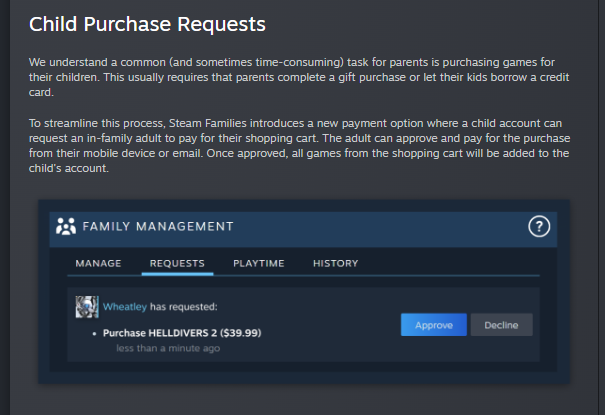605x415 pixels.
Task: Click the Family Management people icon
Action: click(x=66, y=226)
